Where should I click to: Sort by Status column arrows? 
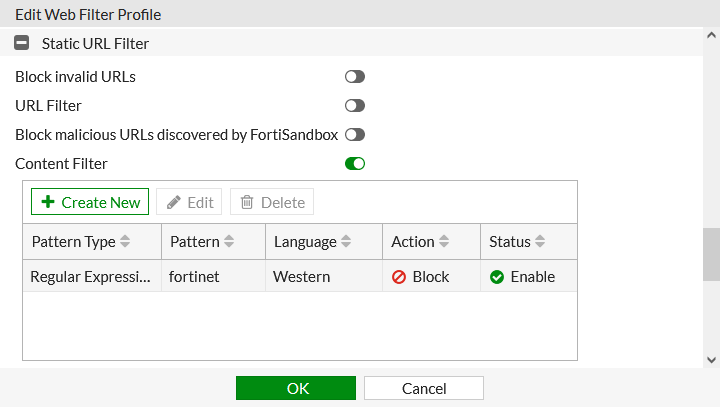click(540, 242)
